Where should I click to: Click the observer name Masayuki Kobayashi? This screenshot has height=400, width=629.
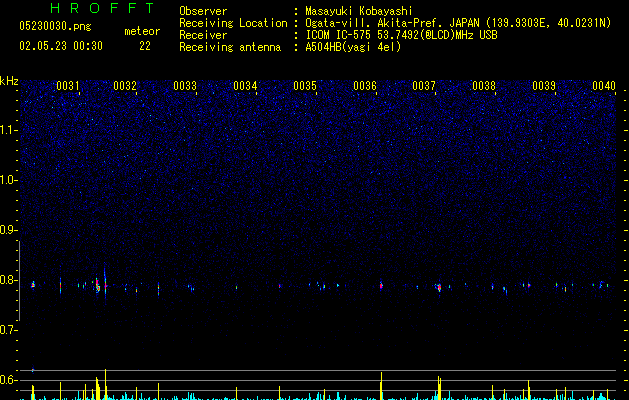coord(359,11)
